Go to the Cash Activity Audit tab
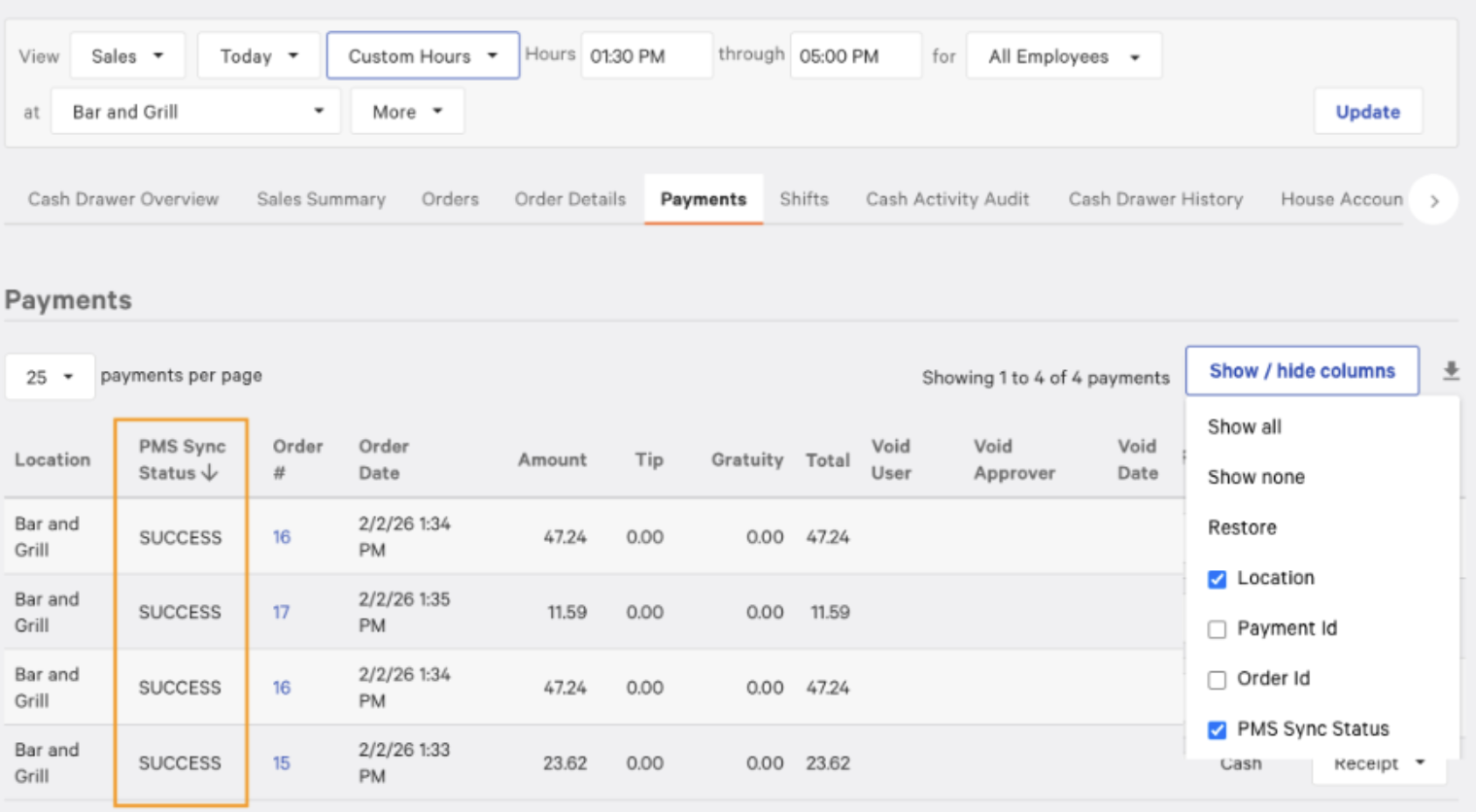The image size is (1476, 812). (x=946, y=199)
